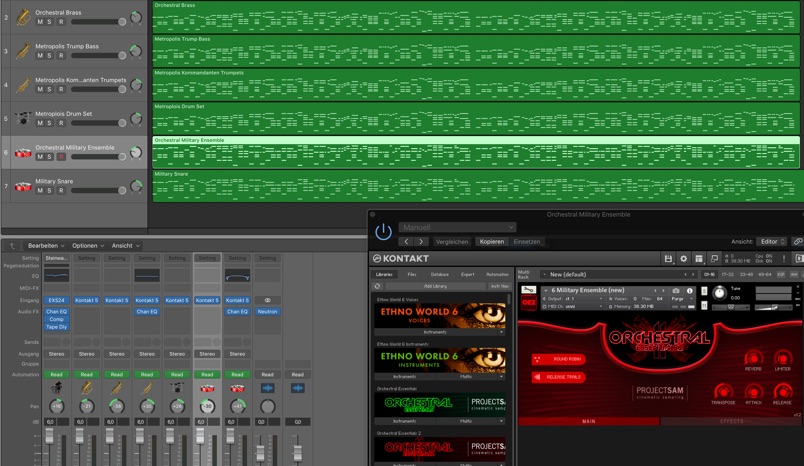Go to previous plugin preset arrow
This screenshot has height=466, width=804.
(x=406, y=241)
